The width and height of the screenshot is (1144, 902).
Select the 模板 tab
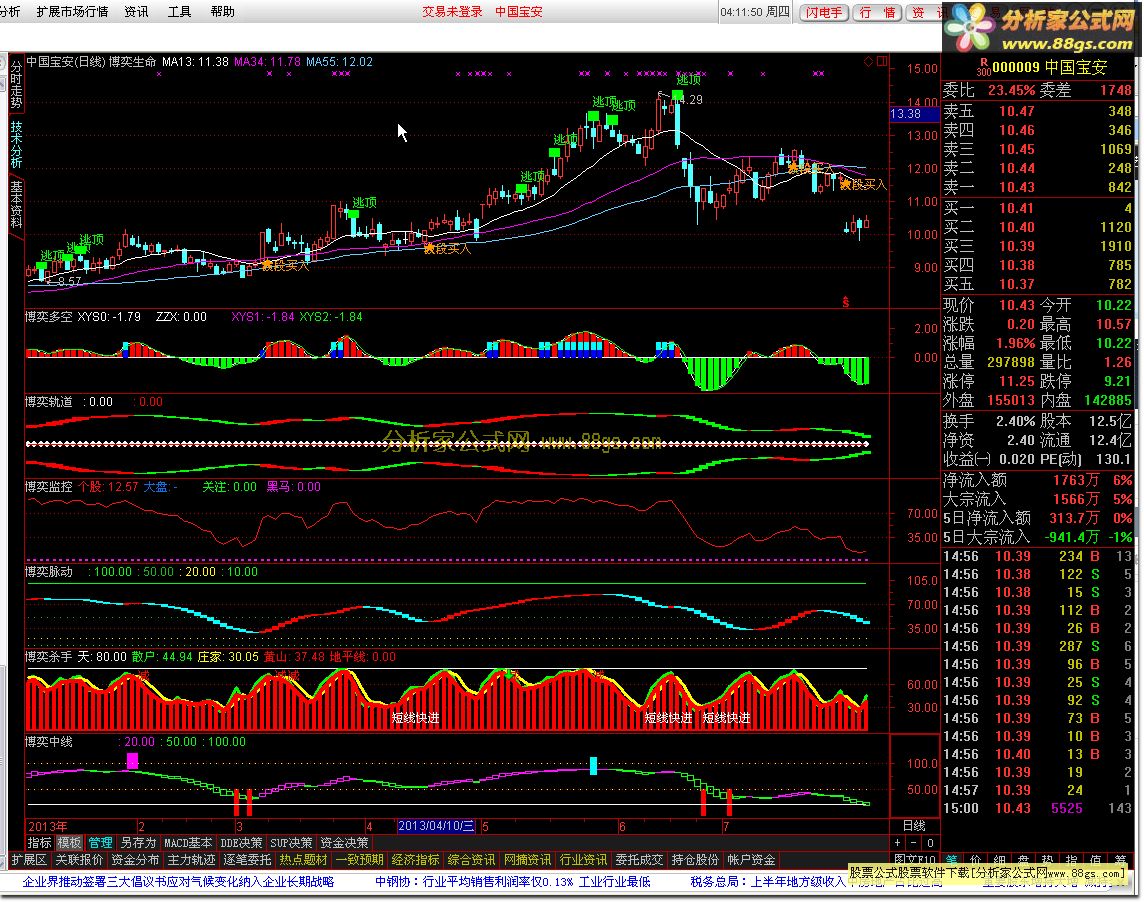pos(69,843)
